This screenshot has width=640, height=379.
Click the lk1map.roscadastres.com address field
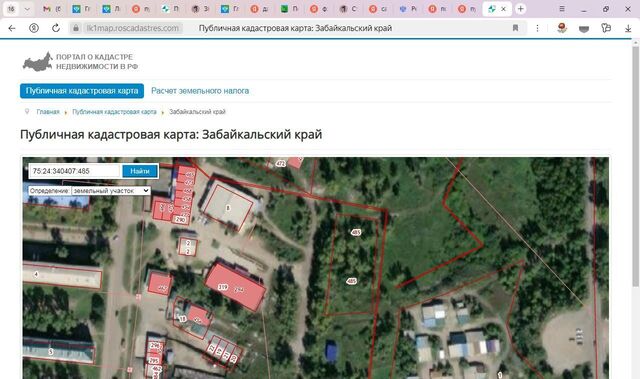pos(133,28)
